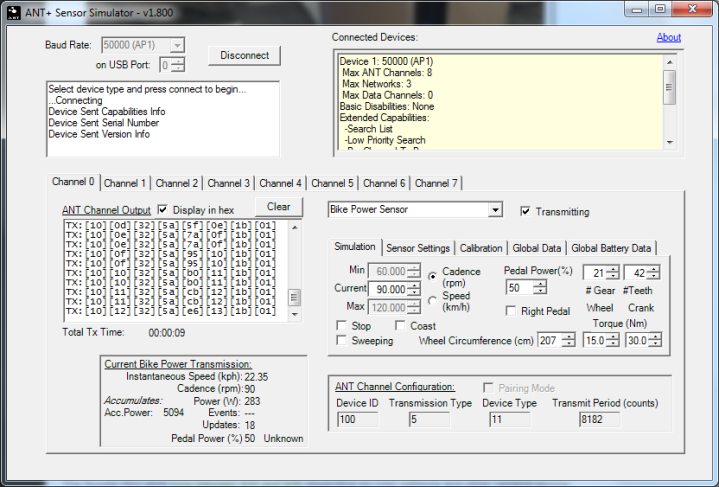Step up Crank Torque 30.0 spinner
The image size is (719, 487).
[655, 337]
